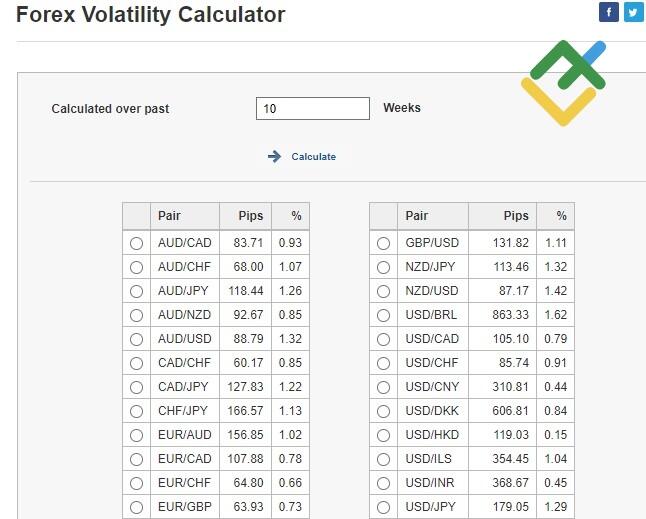Click the Facebook share icon
This screenshot has height=519, width=646.
[608, 12]
